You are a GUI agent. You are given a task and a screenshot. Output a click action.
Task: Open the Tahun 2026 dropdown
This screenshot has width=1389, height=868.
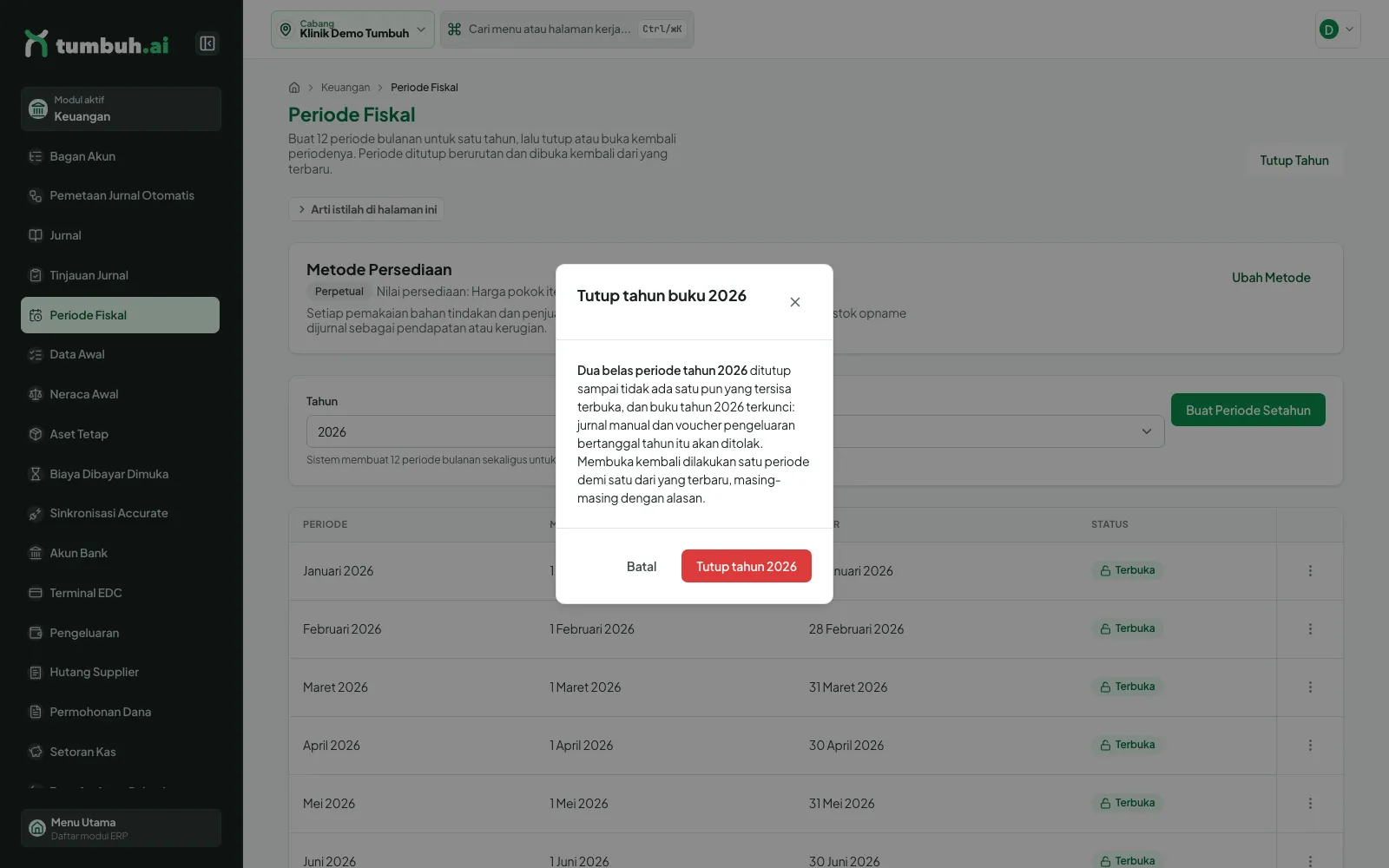pos(735,431)
